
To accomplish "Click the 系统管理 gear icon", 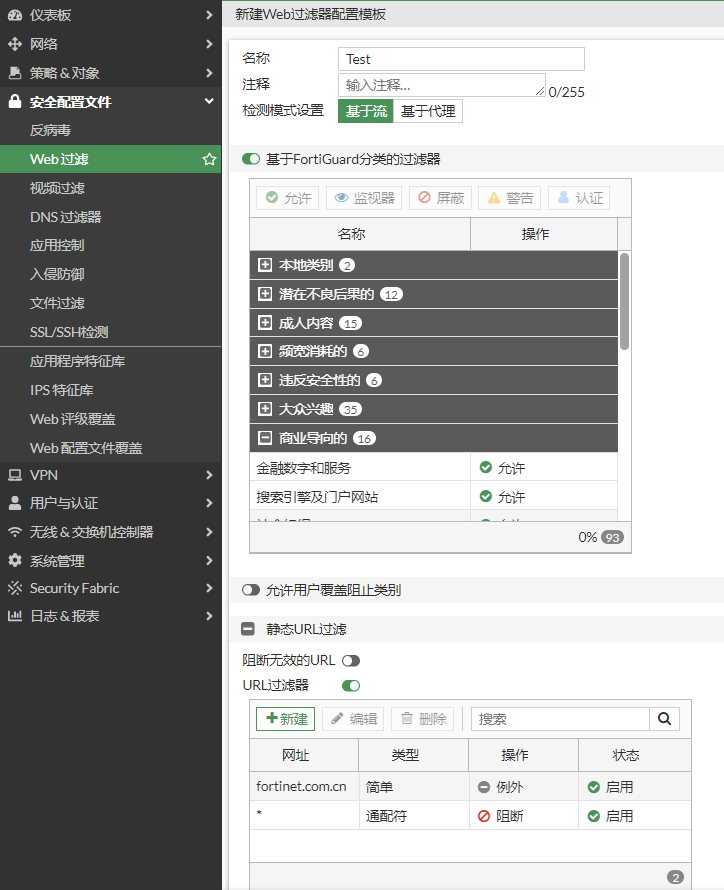I will click(x=14, y=561).
